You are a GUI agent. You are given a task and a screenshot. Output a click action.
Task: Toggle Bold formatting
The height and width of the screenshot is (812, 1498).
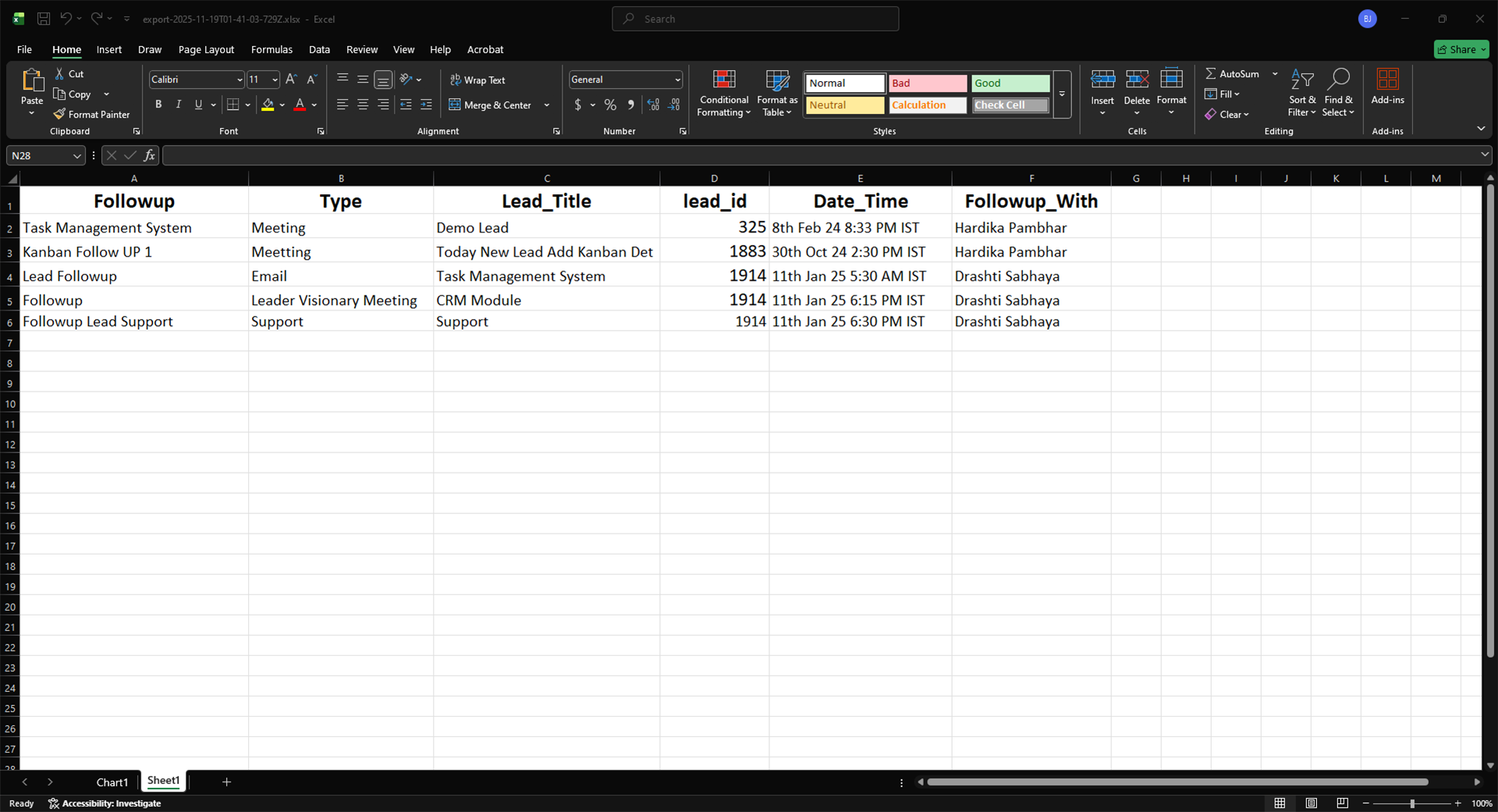coord(158,105)
